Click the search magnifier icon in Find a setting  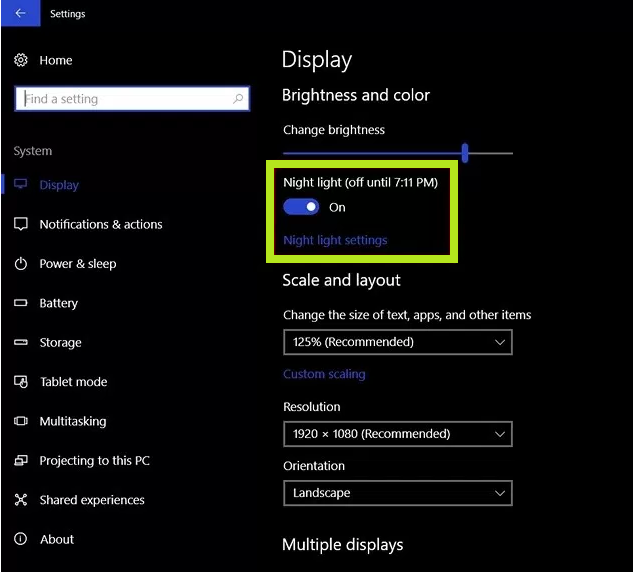point(238,98)
